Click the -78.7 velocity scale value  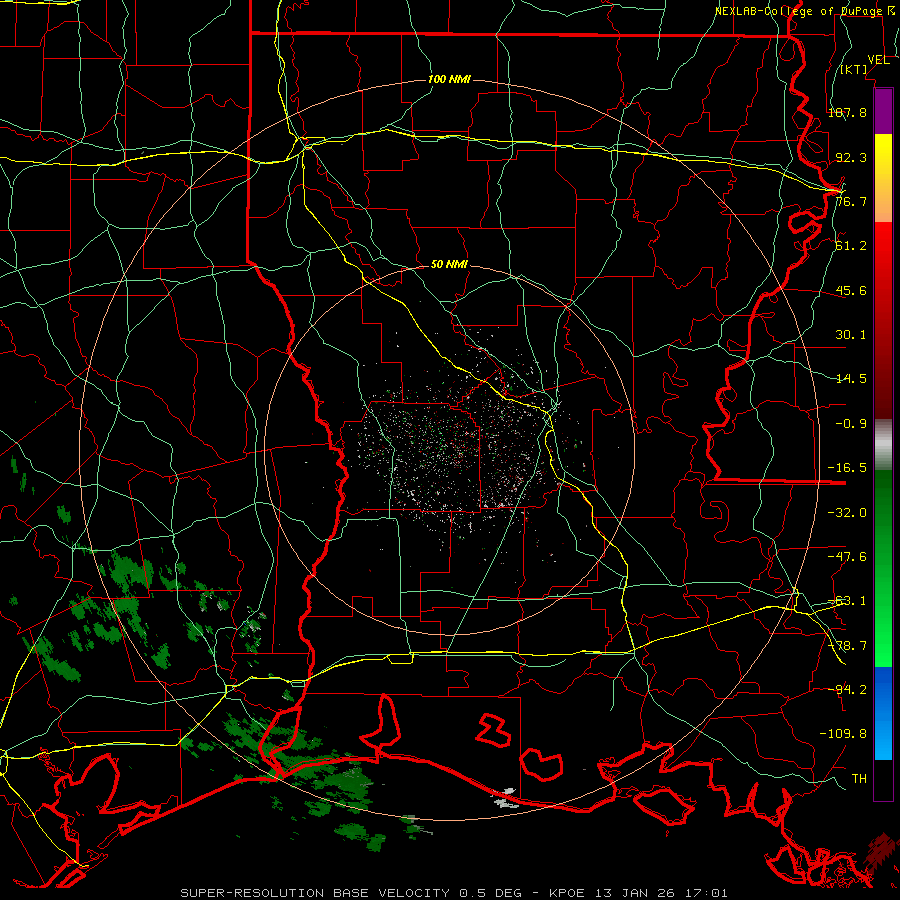[847, 646]
